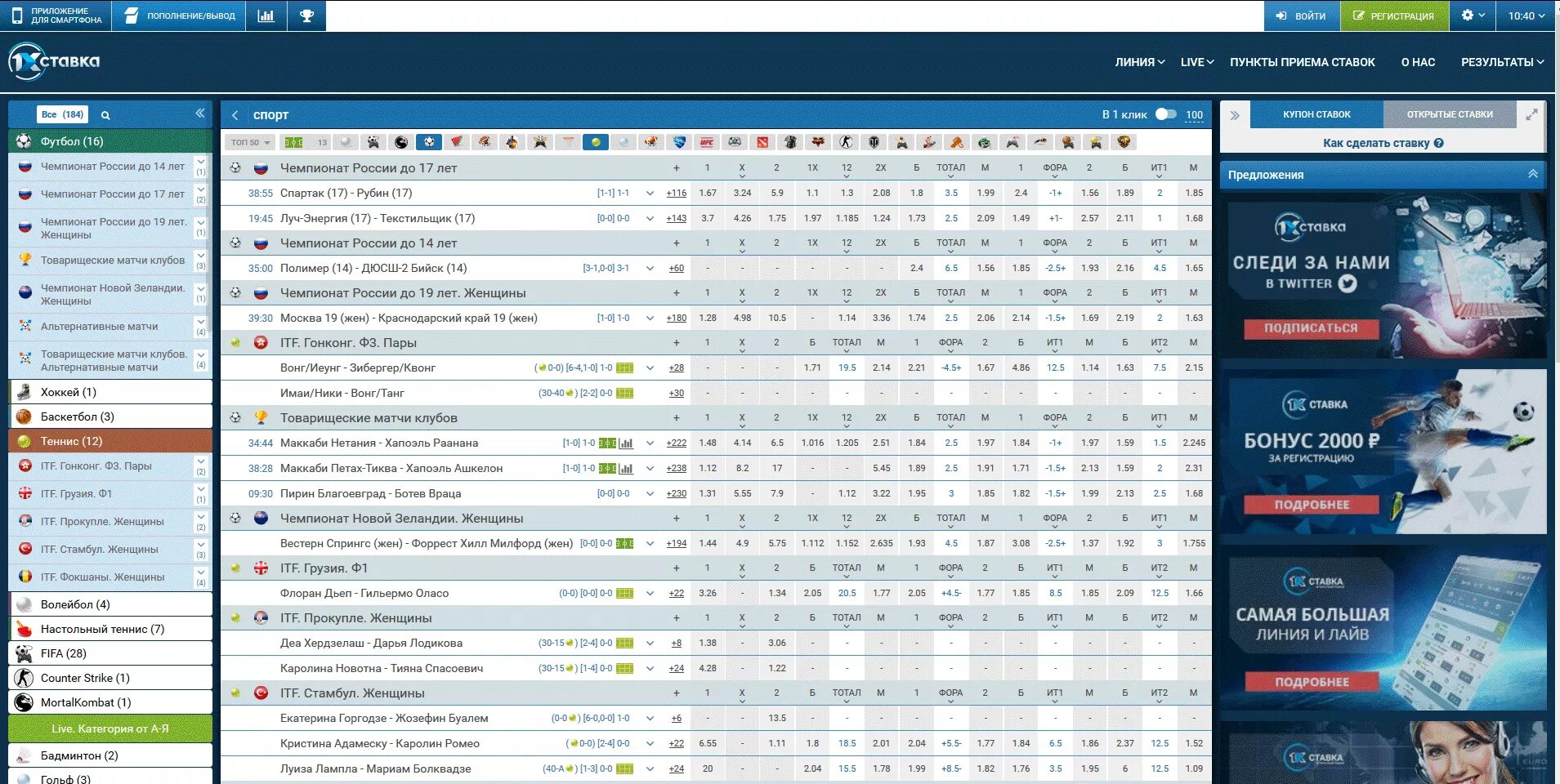Open the LIVE dropdown menu
Screen dimensions: 1560x784
1197,62
